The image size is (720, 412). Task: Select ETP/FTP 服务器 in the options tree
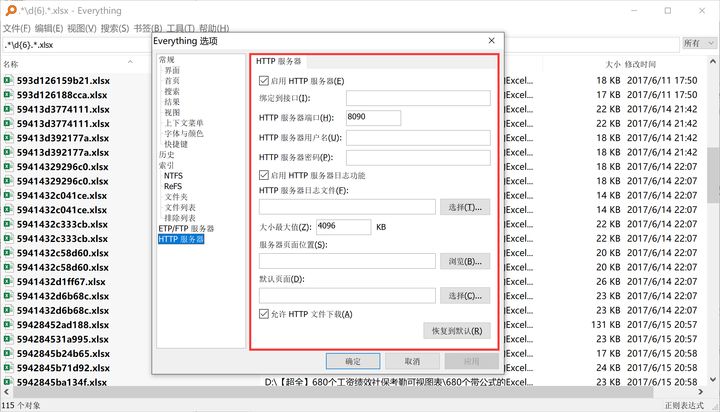(x=186, y=229)
